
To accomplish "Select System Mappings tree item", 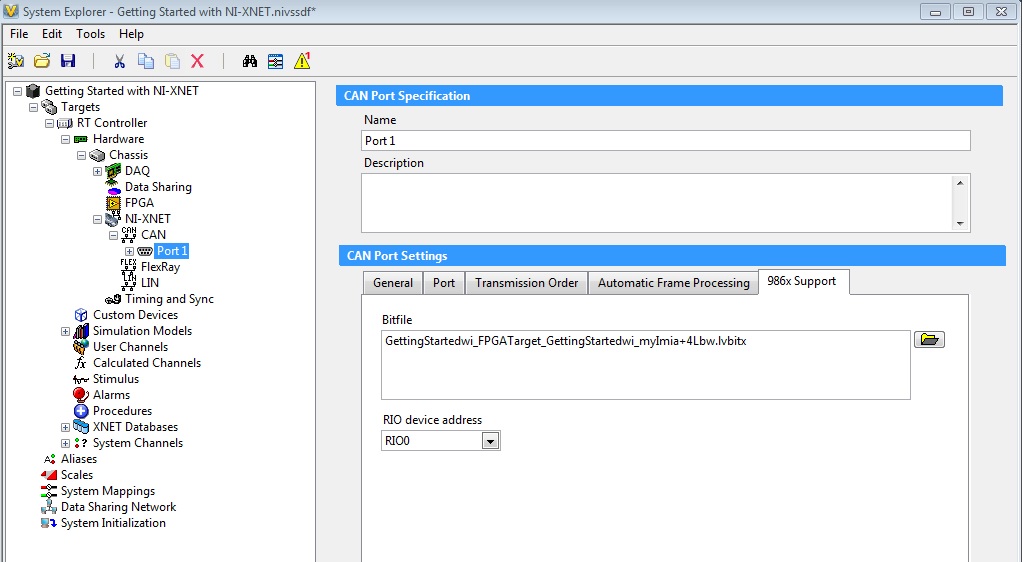I will pyautogui.click(x=108, y=491).
